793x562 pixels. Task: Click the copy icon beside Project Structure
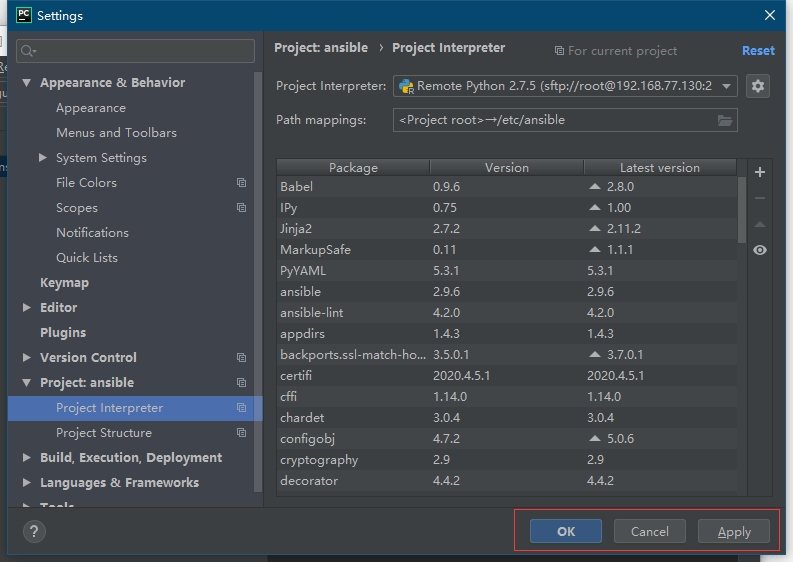point(241,433)
